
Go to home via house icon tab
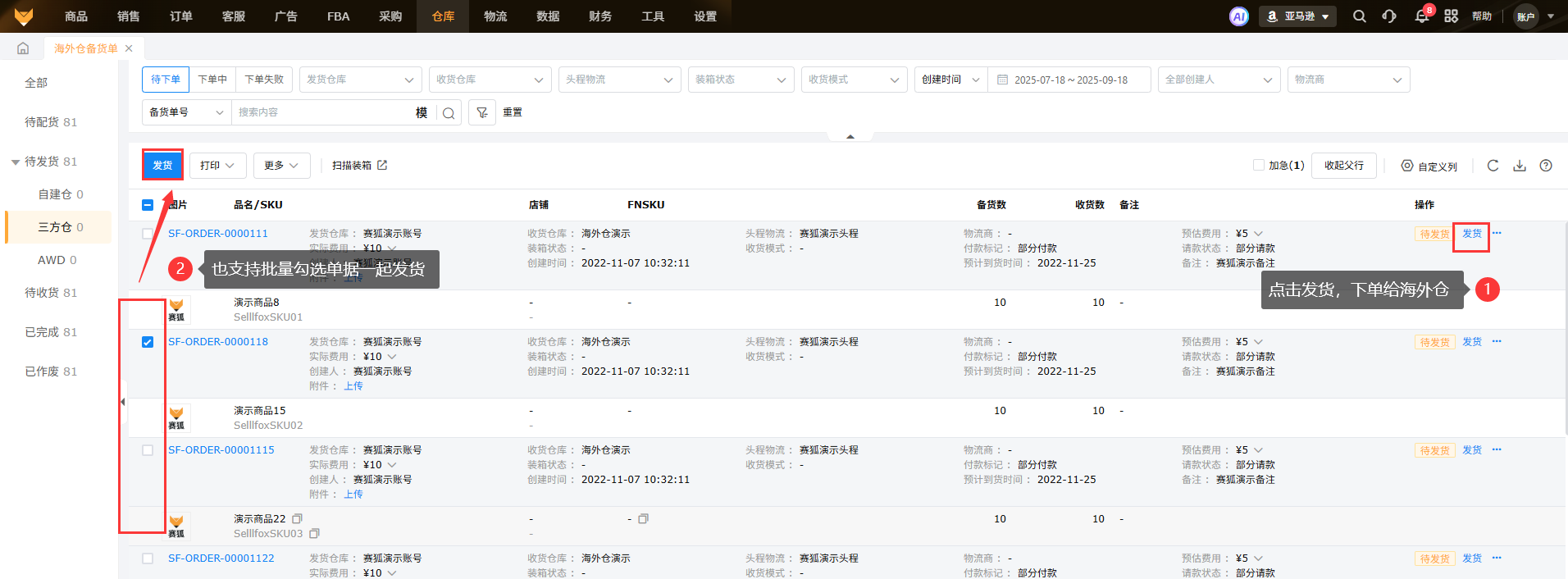(23, 48)
